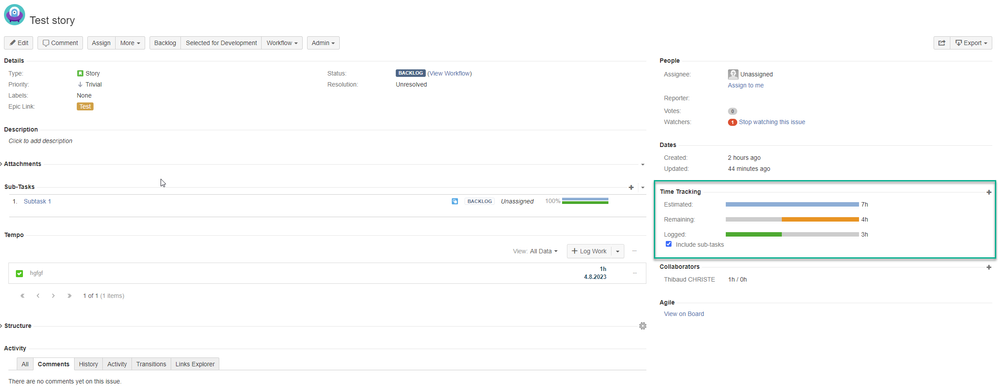Click the project avatar icon beside Test story

pyautogui.click(x=14, y=14)
